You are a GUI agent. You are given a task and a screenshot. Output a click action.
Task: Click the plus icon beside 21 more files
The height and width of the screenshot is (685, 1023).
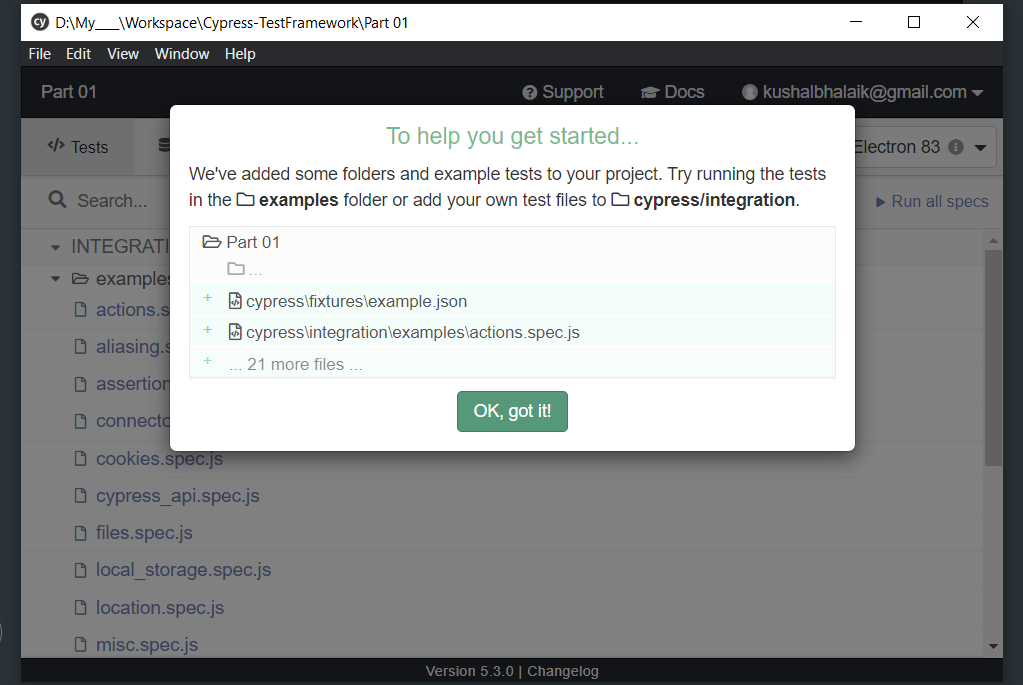pos(207,360)
